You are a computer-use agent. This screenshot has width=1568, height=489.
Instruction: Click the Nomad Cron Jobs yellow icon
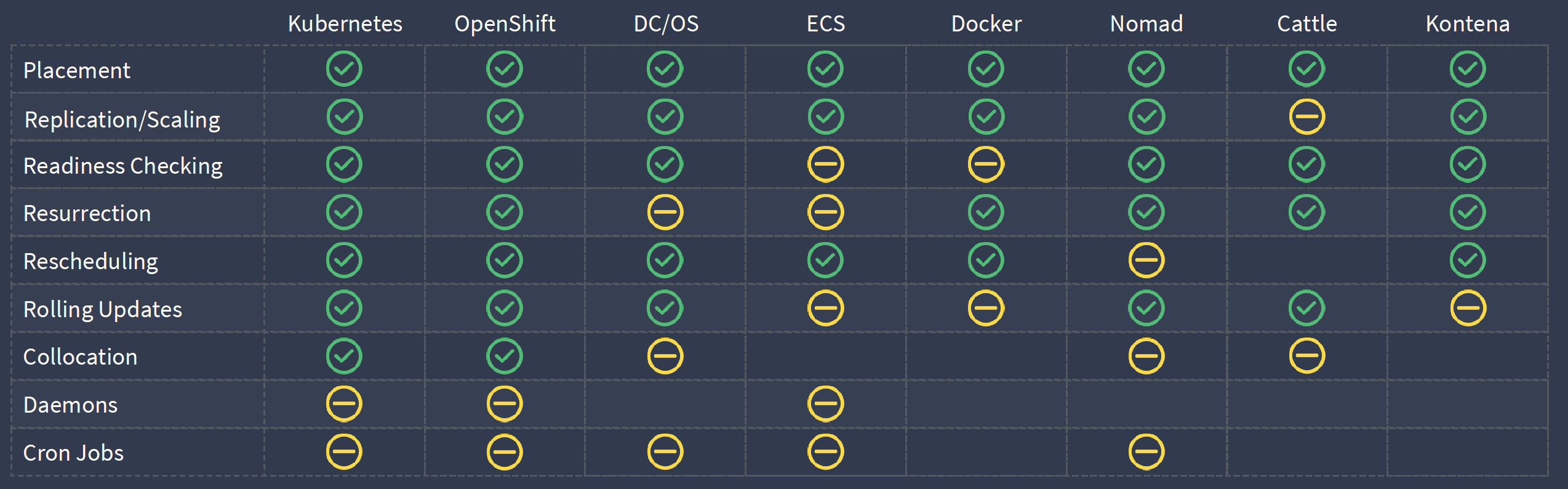pos(1146,452)
